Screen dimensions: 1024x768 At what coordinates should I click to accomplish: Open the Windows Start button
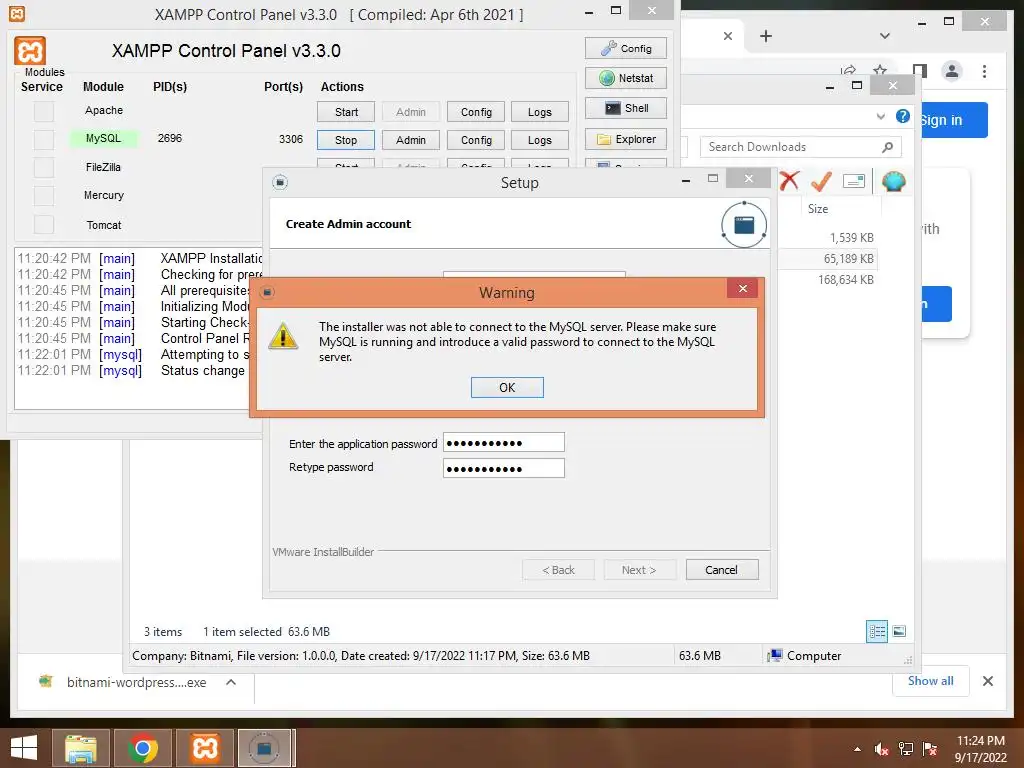(24, 748)
